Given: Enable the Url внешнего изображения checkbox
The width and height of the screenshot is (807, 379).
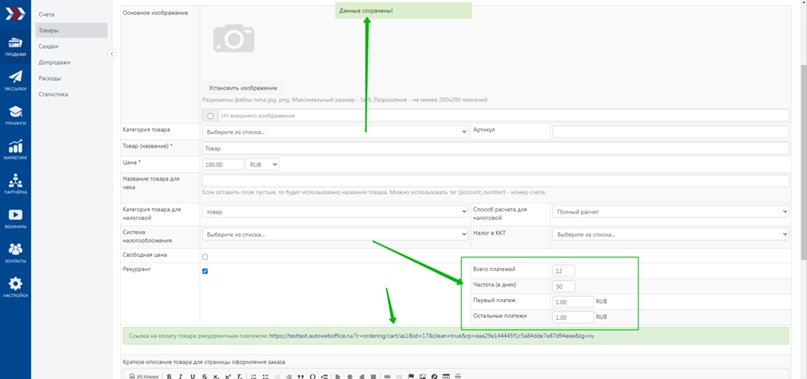Looking at the screenshot, I should tap(210, 116).
